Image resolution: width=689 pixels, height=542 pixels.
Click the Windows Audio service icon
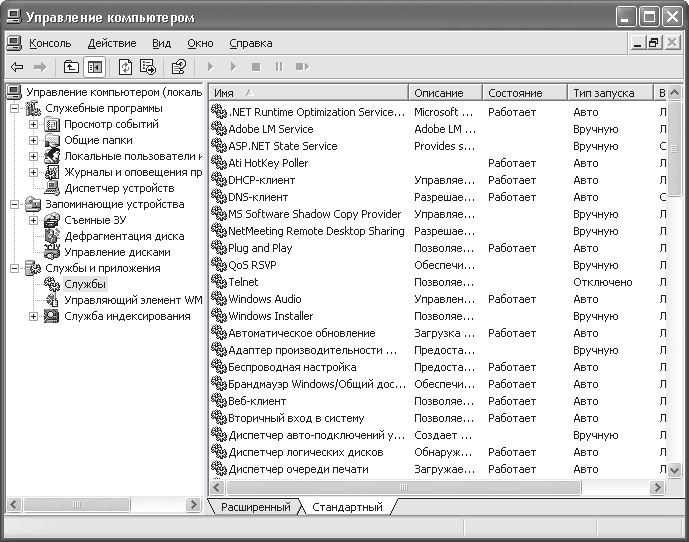click(218, 298)
